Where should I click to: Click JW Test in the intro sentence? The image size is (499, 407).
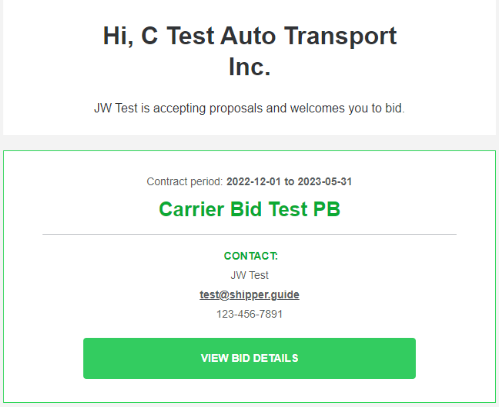coord(116,108)
